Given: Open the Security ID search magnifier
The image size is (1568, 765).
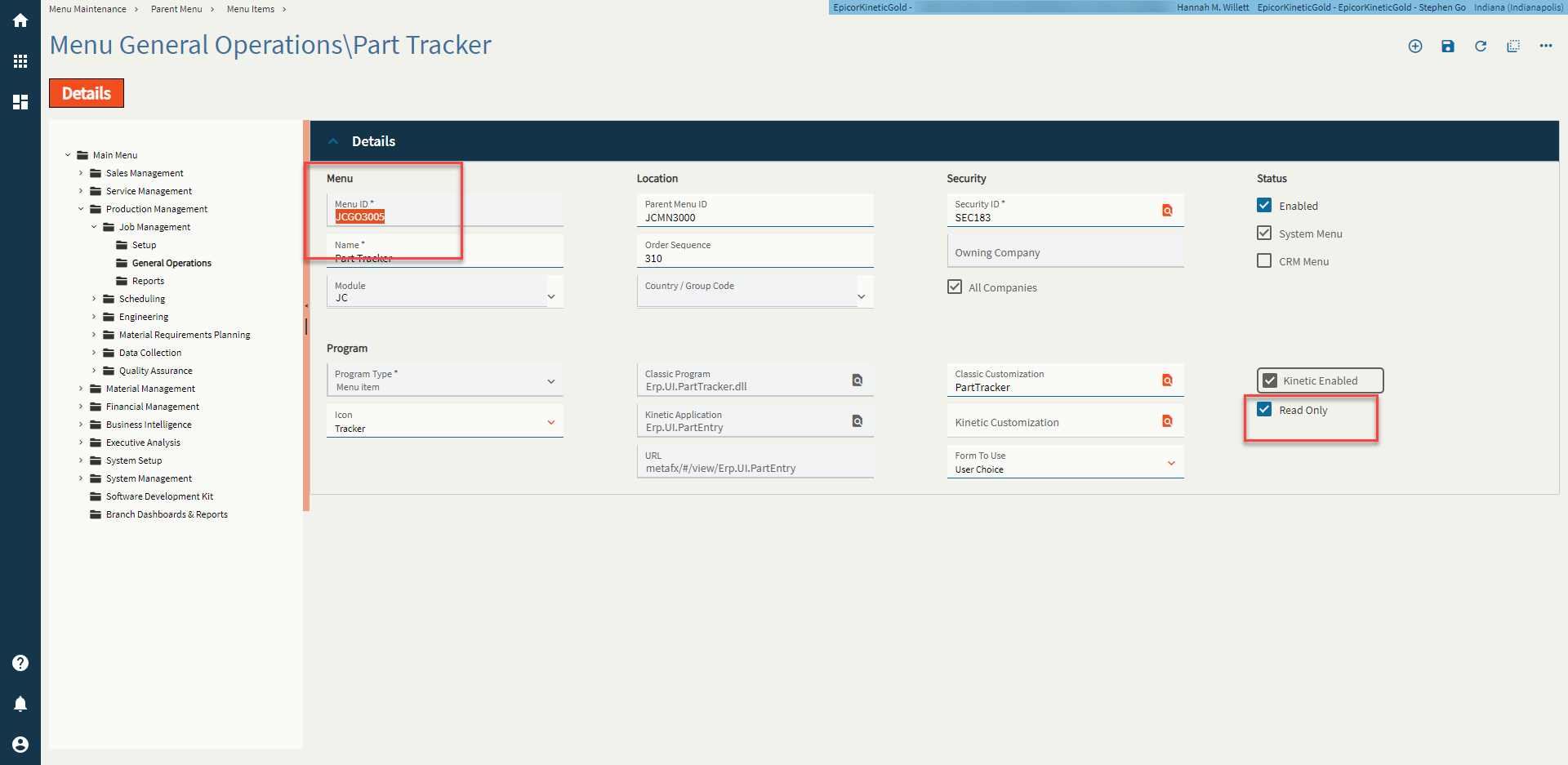Looking at the screenshot, I should pos(1167,210).
